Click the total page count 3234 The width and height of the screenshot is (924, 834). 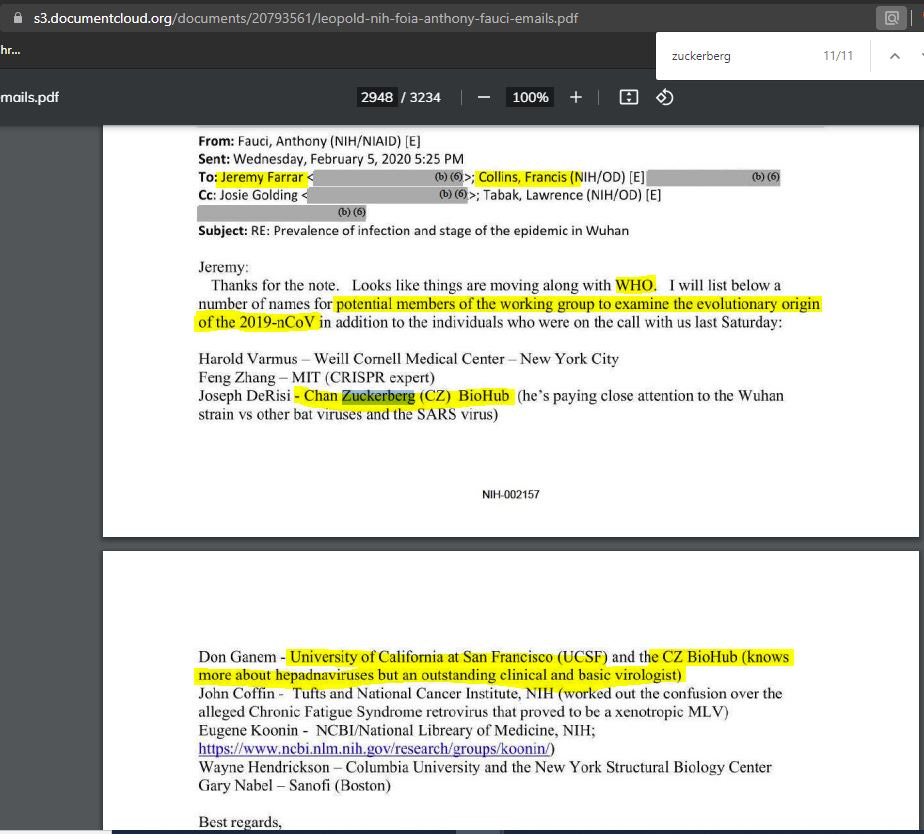425,97
